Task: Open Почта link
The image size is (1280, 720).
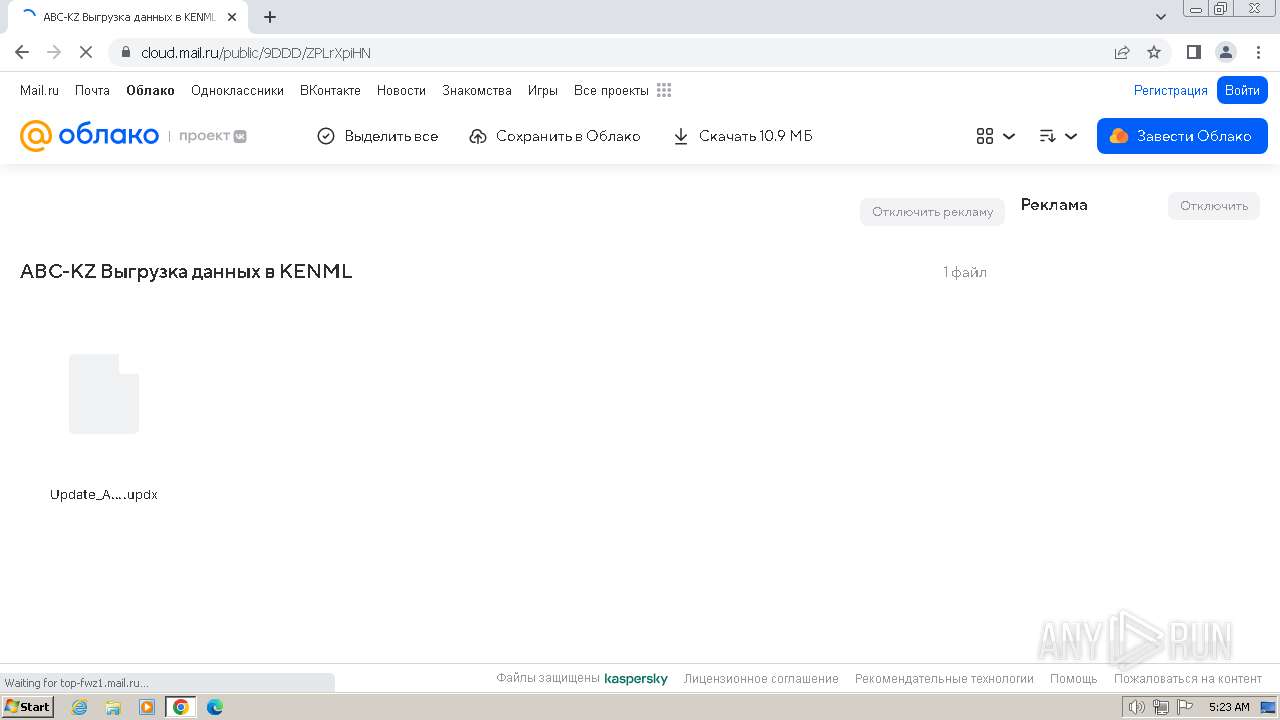Action: pyautogui.click(x=92, y=90)
